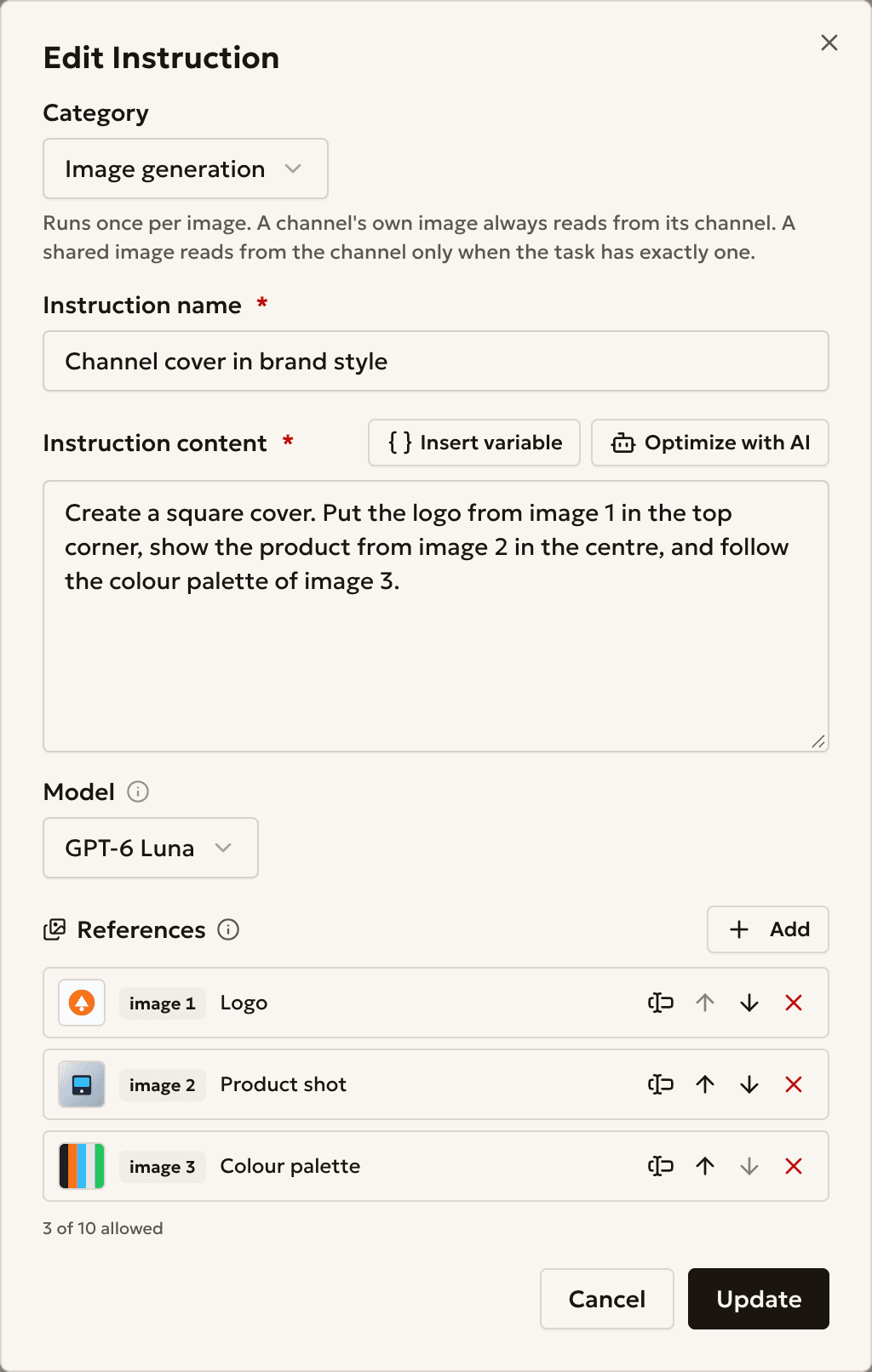Move Colour palette reference up
The height and width of the screenshot is (1372, 872).
point(705,1166)
